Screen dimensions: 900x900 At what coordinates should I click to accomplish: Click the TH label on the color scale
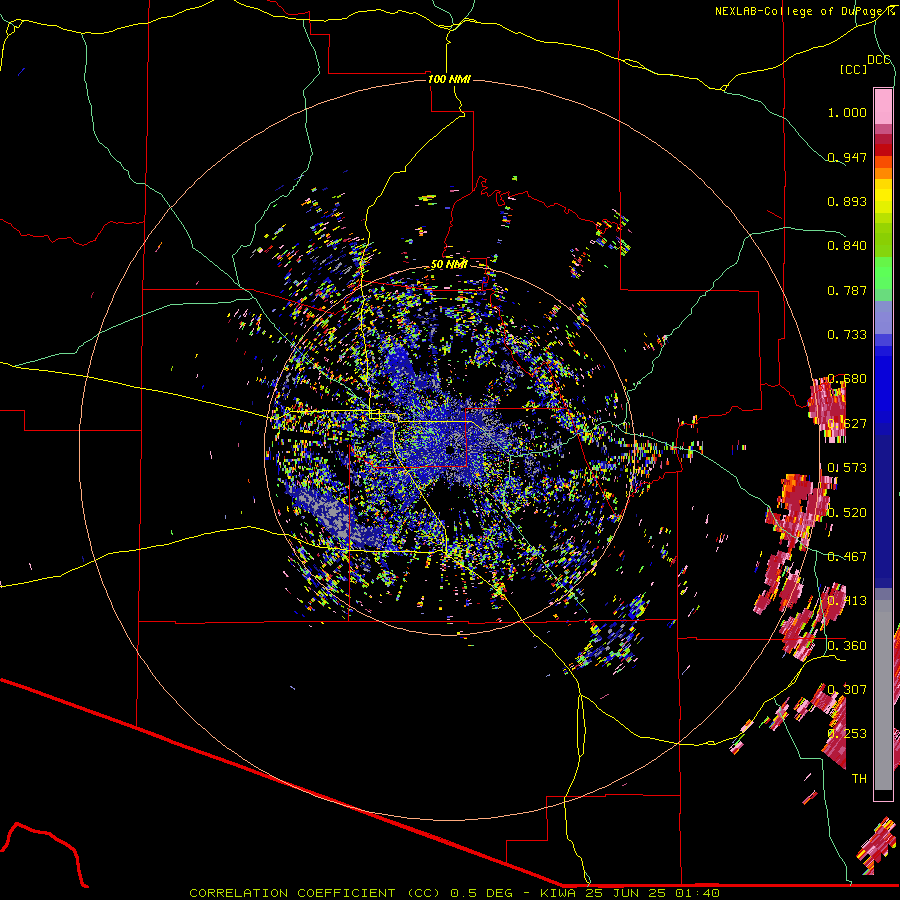(859, 779)
